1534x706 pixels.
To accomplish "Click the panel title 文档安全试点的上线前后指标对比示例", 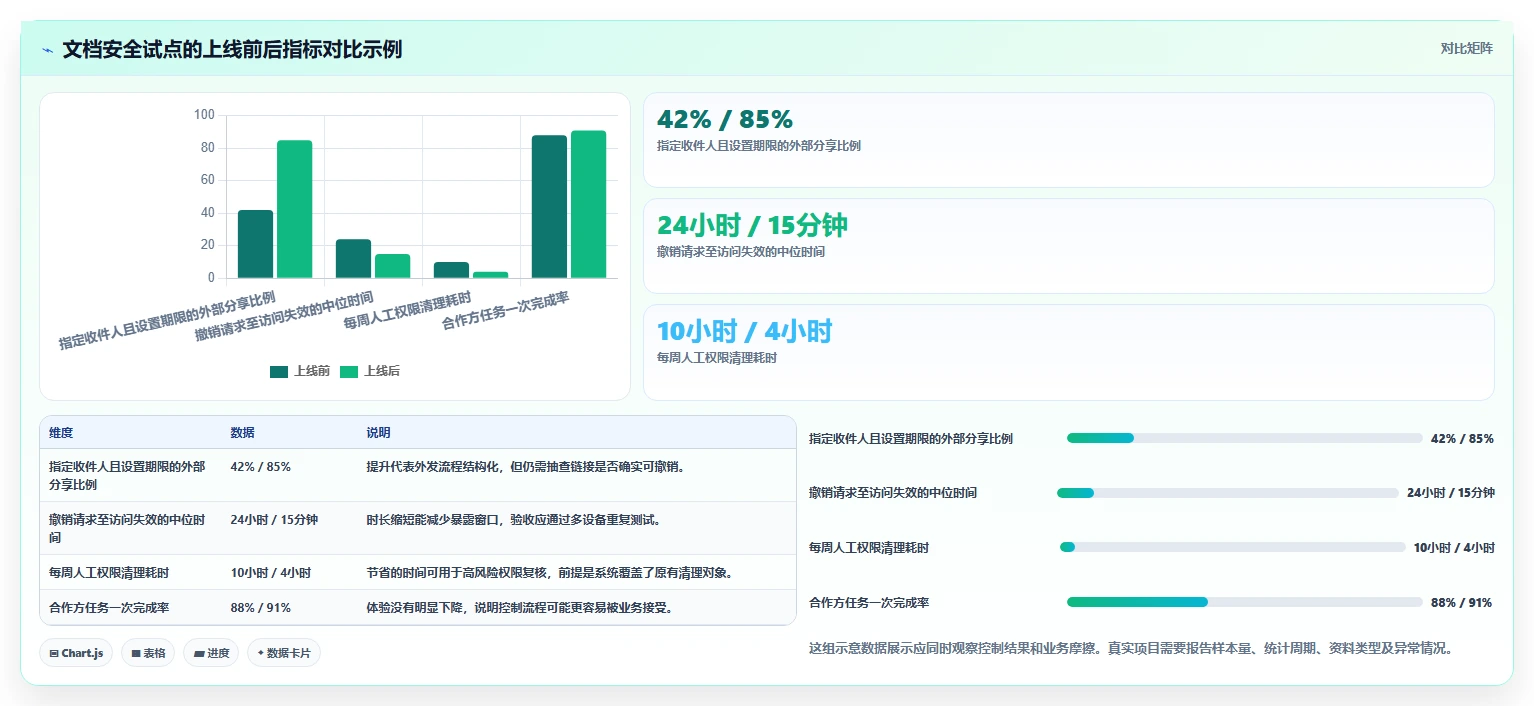I will pyautogui.click(x=232, y=49).
